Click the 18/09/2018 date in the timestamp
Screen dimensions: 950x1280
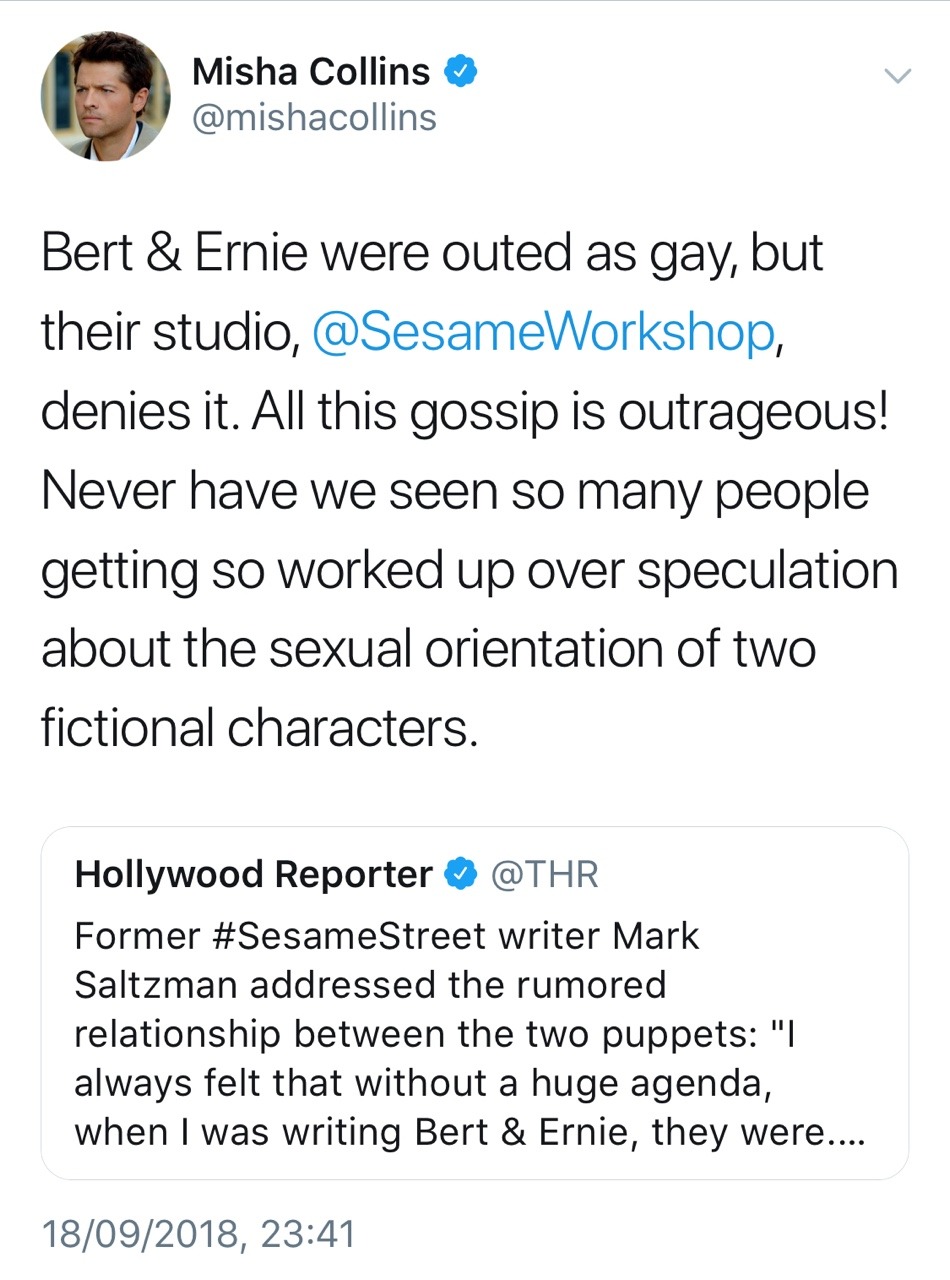coord(142,1233)
